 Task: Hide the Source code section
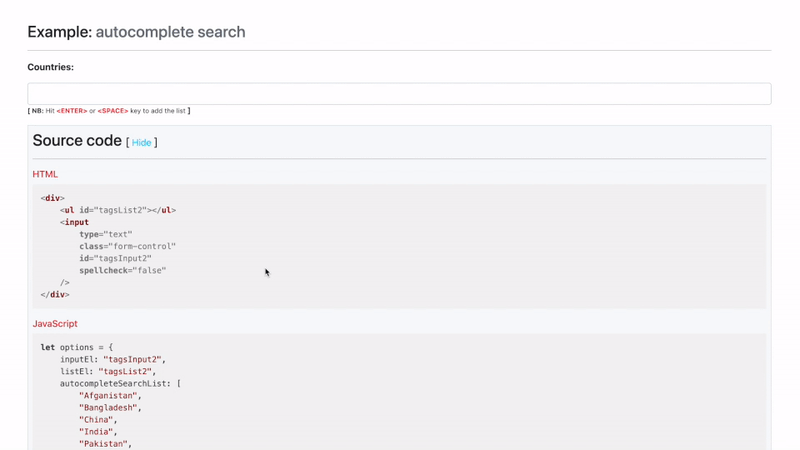(141, 142)
